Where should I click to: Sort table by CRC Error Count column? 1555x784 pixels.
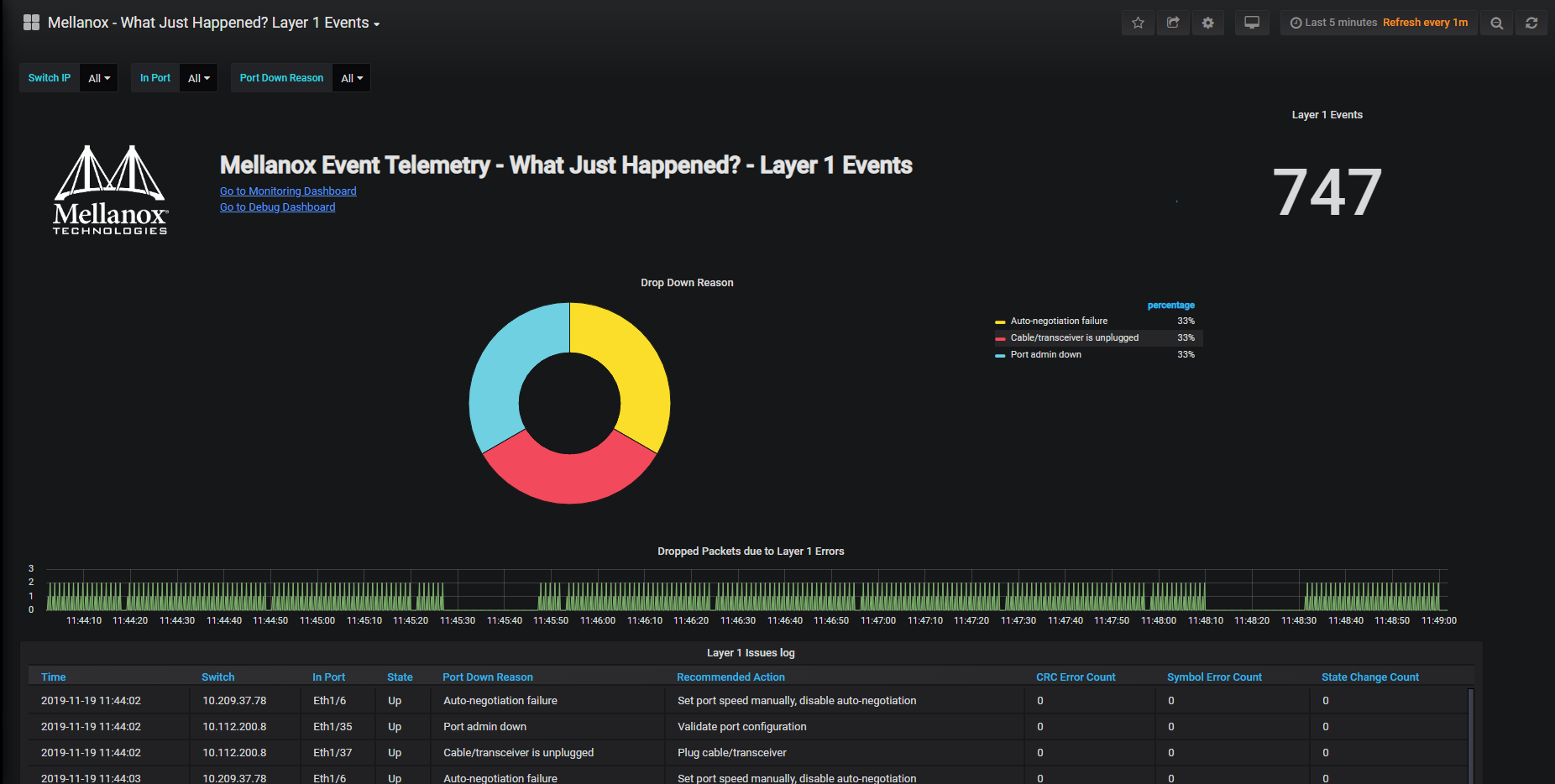(1076, 677)
